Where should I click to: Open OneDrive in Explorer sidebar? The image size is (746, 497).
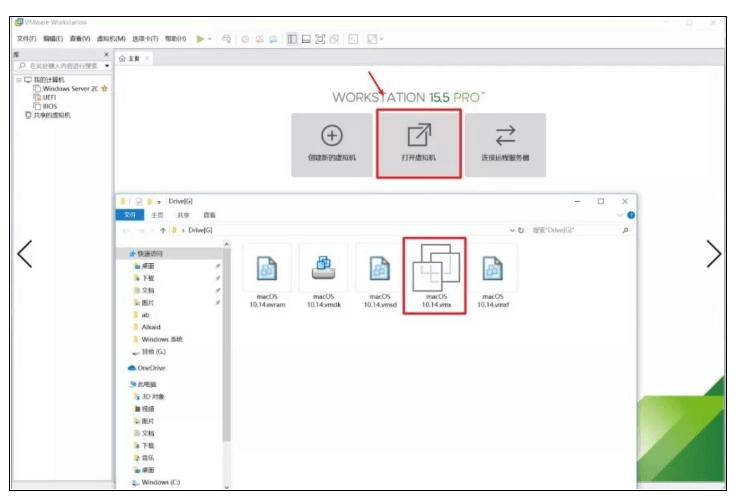coord(150,368)
